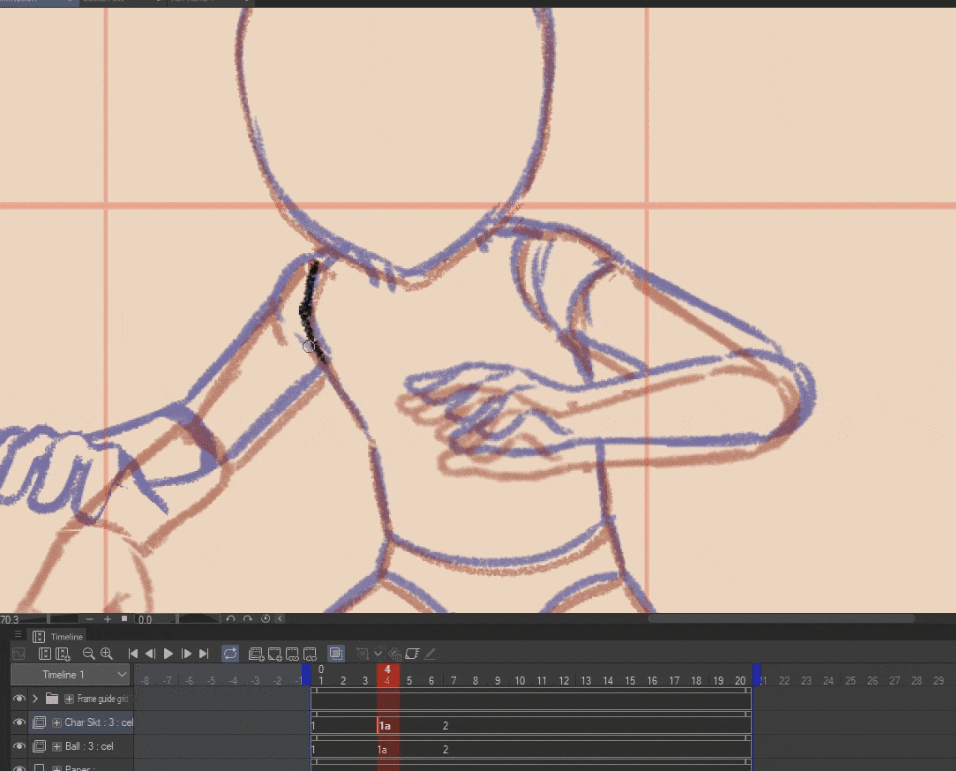The width and height of the screenshot is (956, 771).
Task: Step back to the previous frame
Action: 150,654
